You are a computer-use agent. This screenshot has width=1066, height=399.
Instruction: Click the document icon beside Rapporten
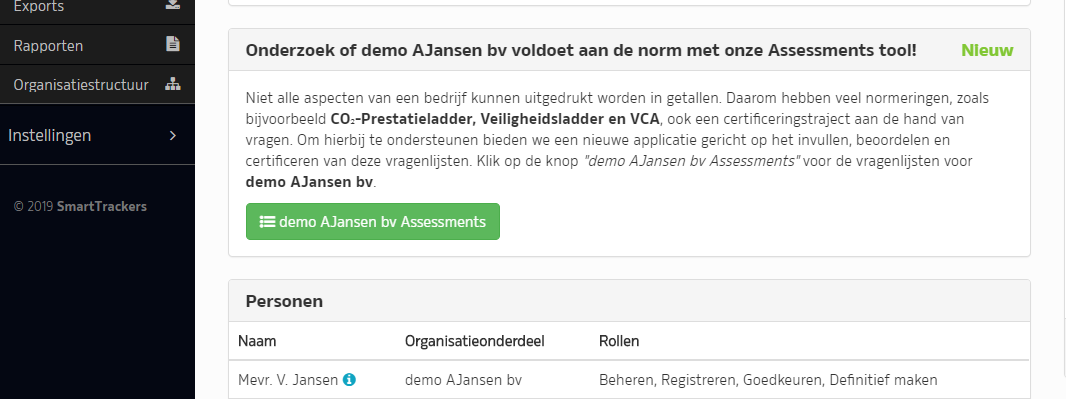pyautogui.click(x=173, y=44)
